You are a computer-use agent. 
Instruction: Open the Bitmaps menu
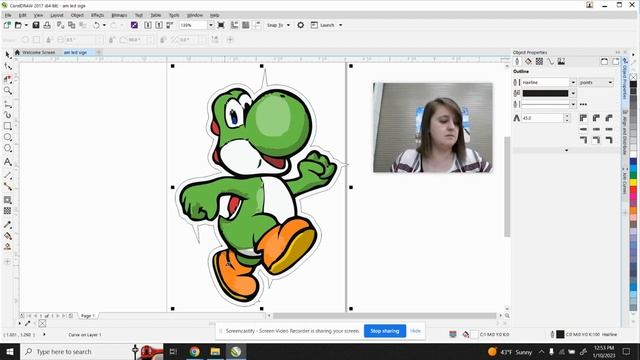[x=119, y=15]
